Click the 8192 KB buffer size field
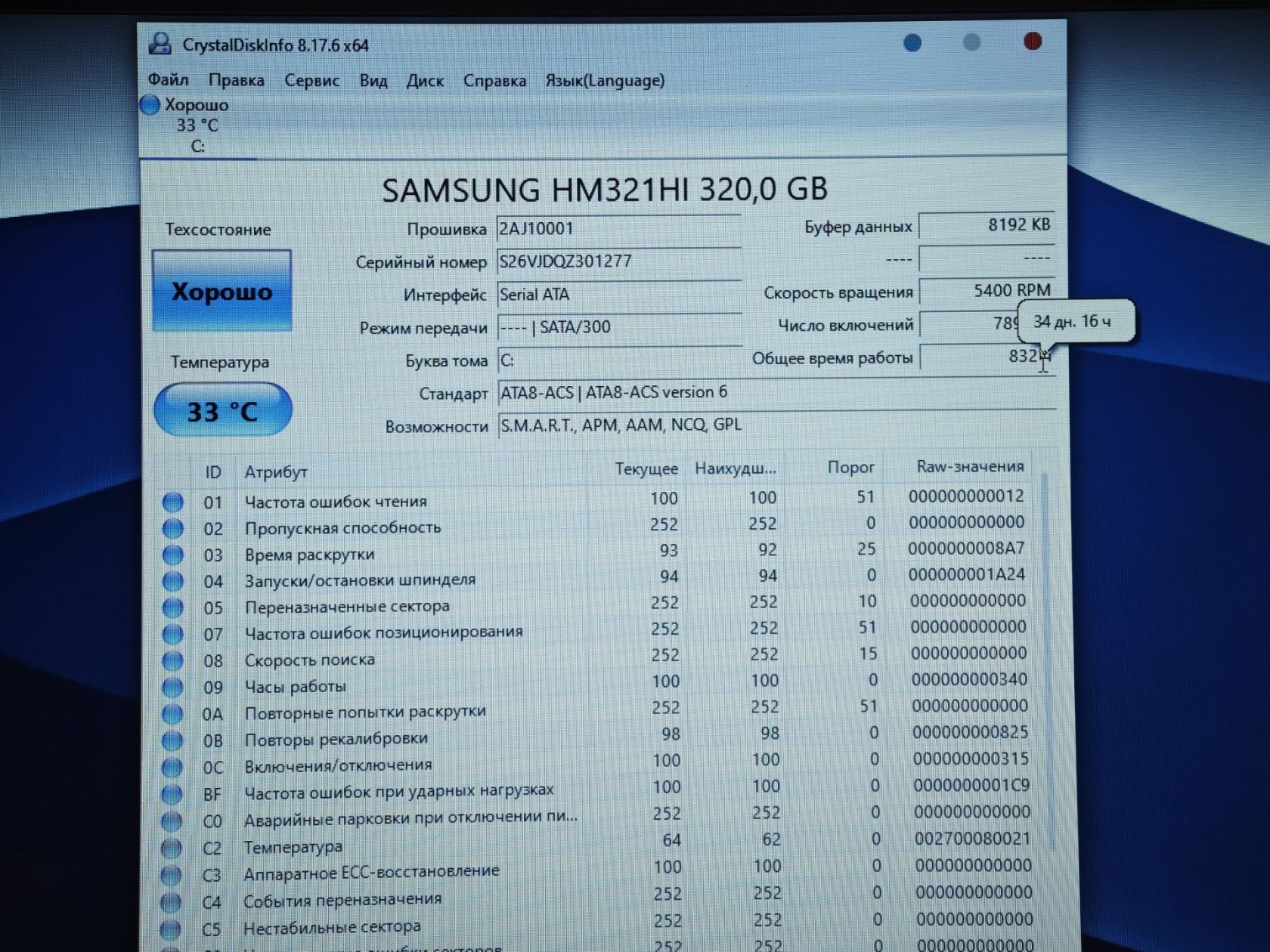 click(x=986, y=225)
